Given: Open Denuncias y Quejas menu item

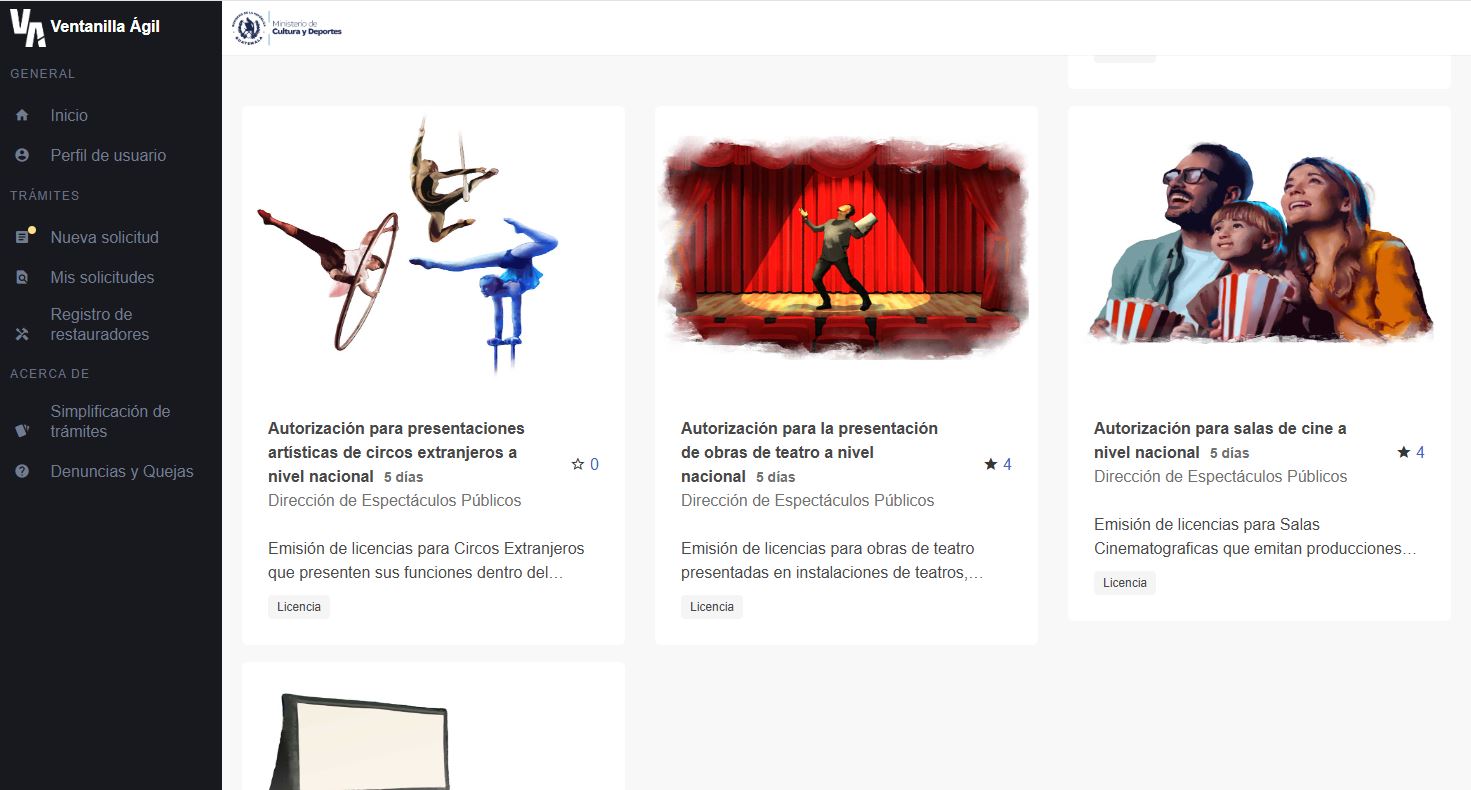Looking at the screenshot, I should coord(122,472).
